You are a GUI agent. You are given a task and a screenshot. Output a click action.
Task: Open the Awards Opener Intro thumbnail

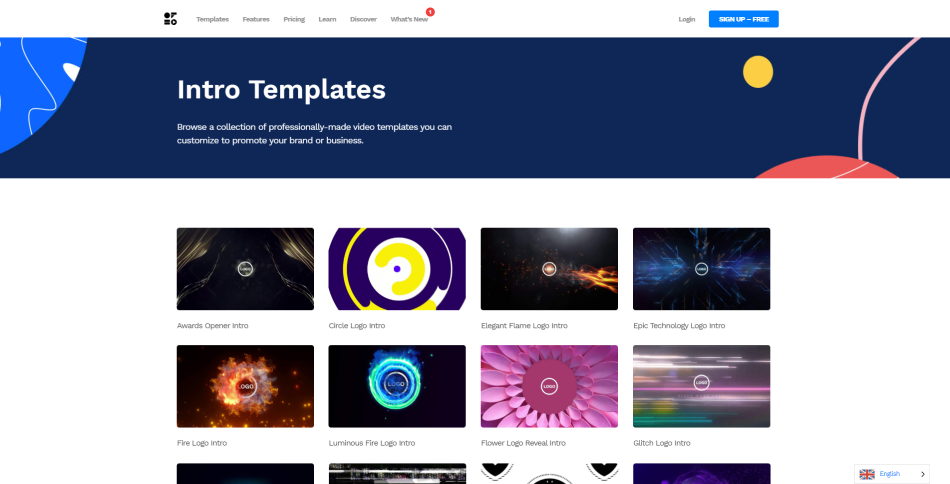tap(245, 268)
